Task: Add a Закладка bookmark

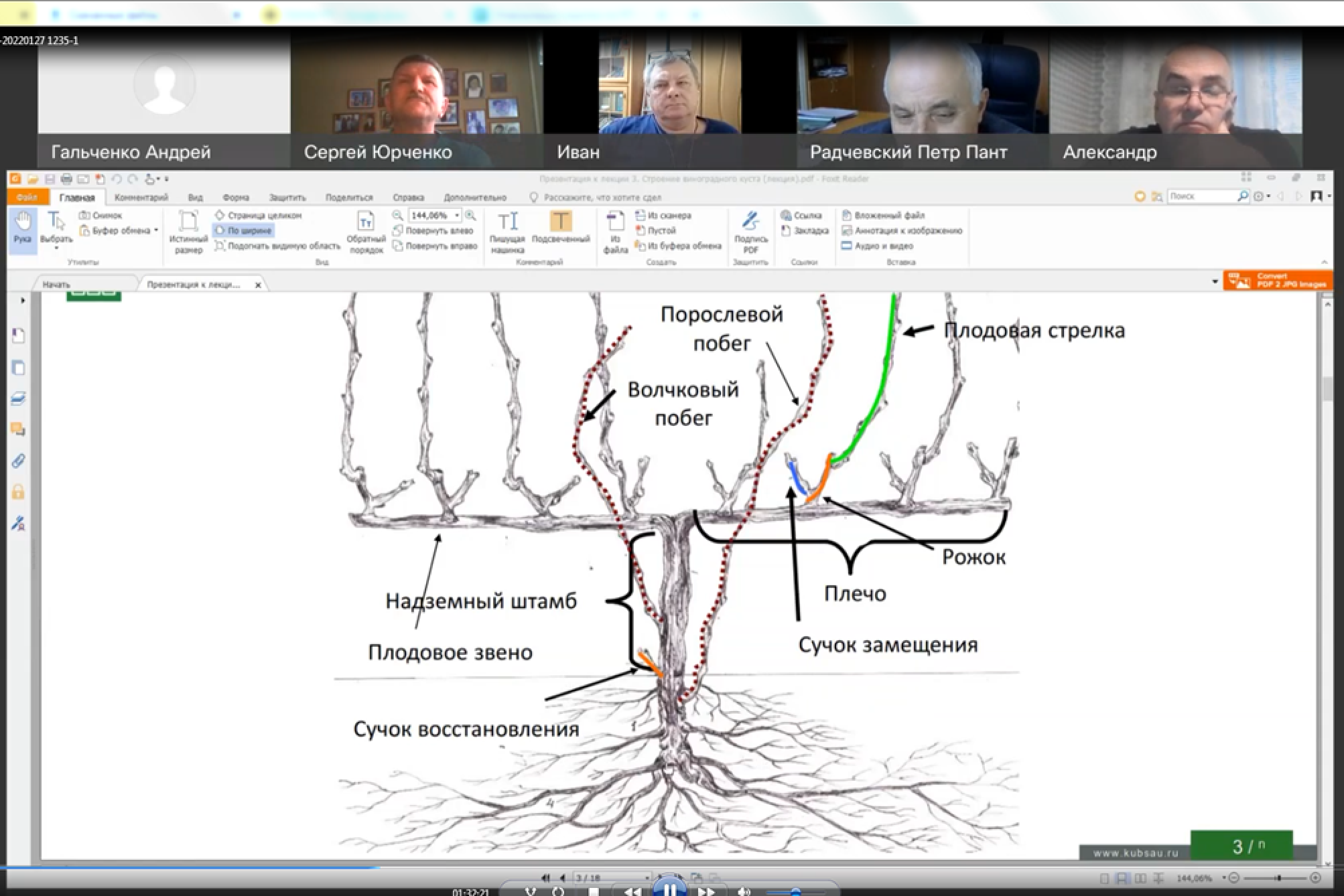Action: pyautogui.click(x=804, y=230)
